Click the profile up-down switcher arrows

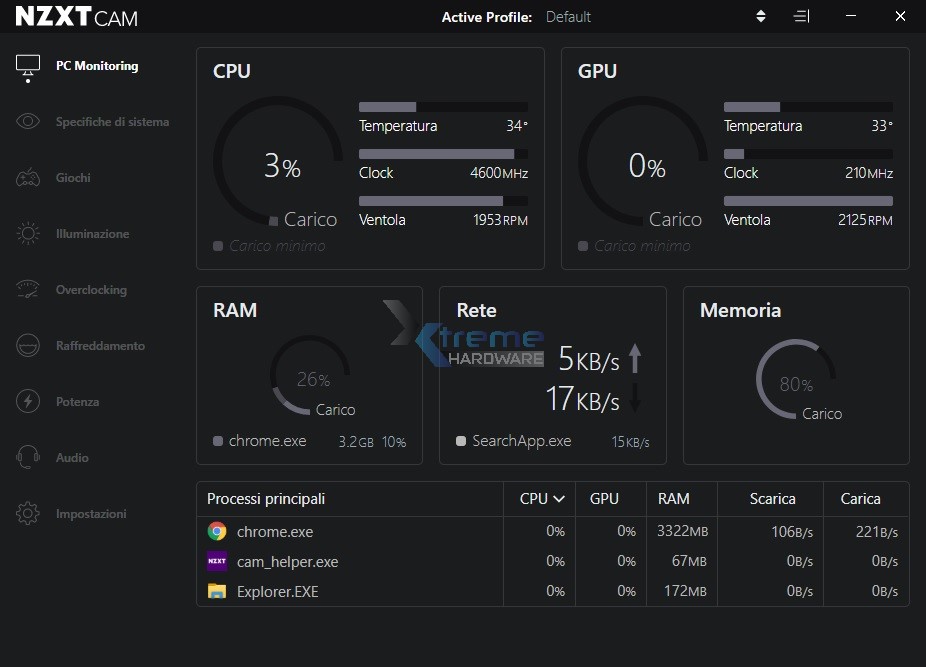point(761,17)
